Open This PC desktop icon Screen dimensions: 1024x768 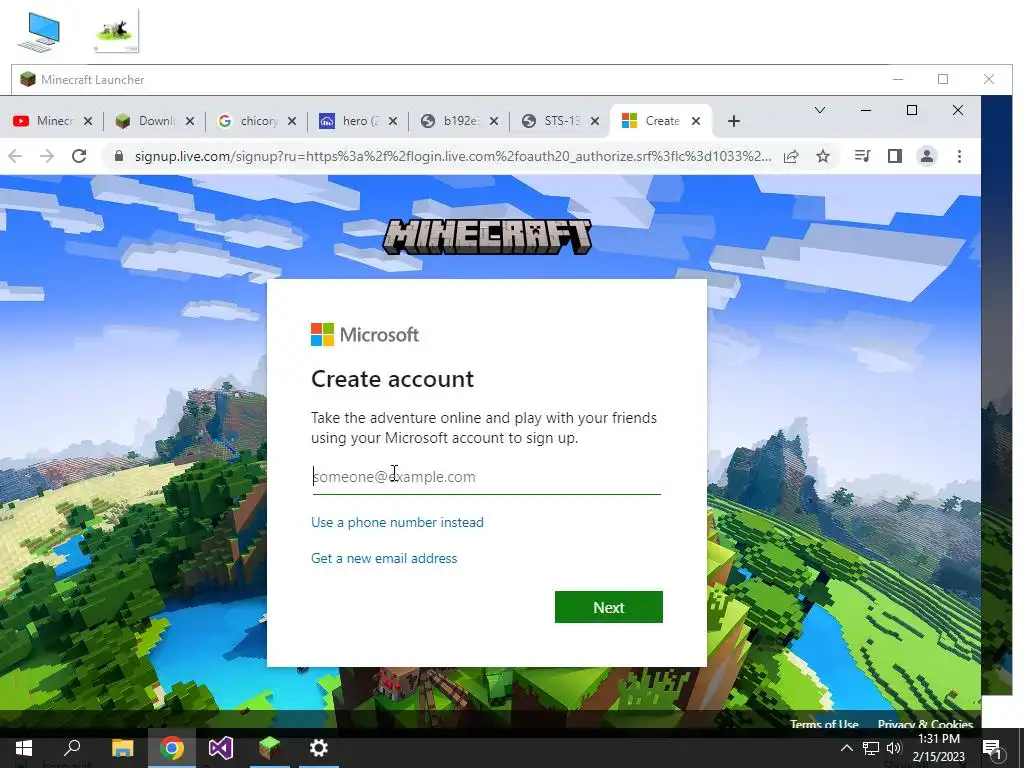(39, 31)
